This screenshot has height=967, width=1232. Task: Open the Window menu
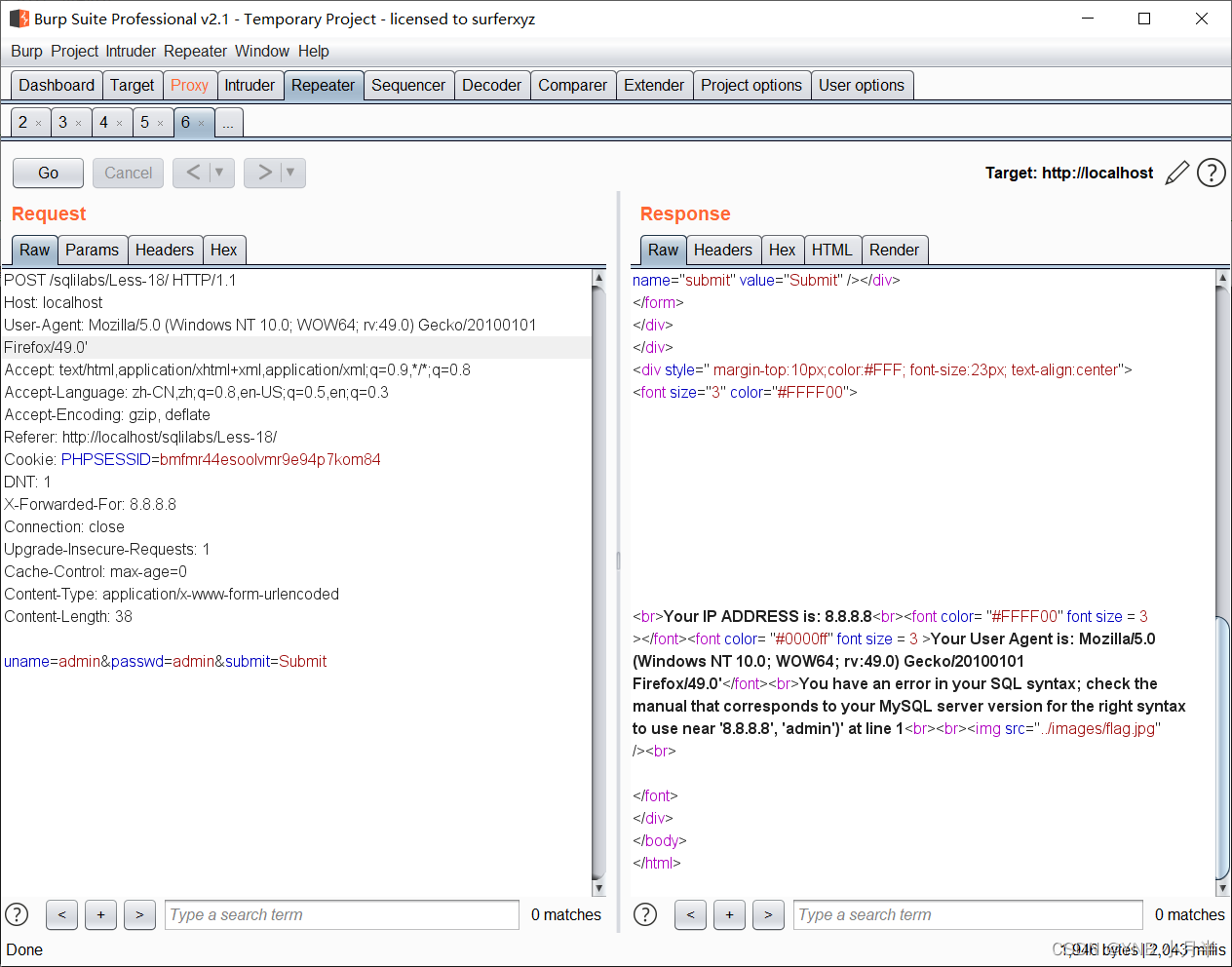pos(262,51)
